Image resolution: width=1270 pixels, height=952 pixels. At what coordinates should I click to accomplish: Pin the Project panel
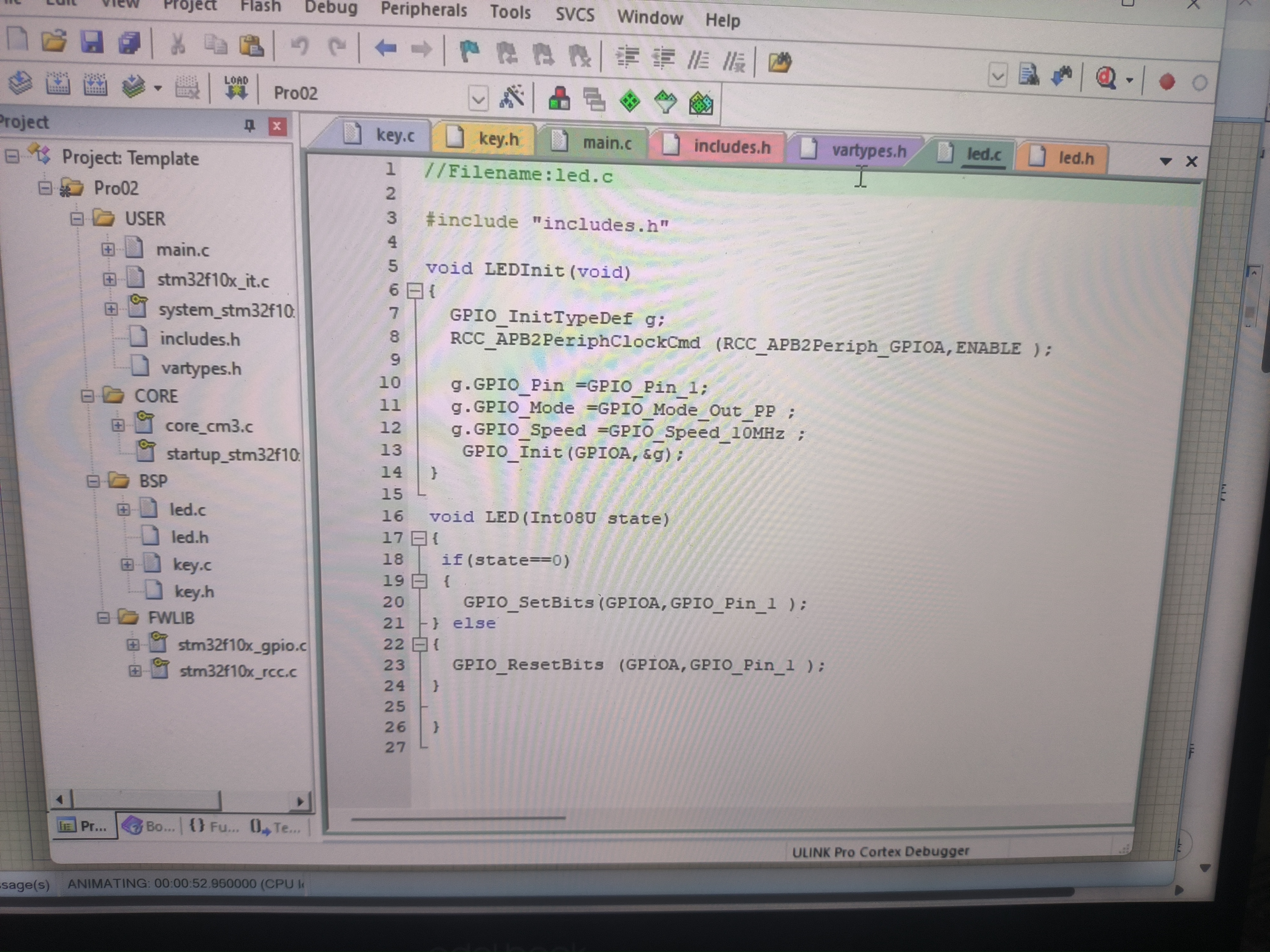(249, 125)
